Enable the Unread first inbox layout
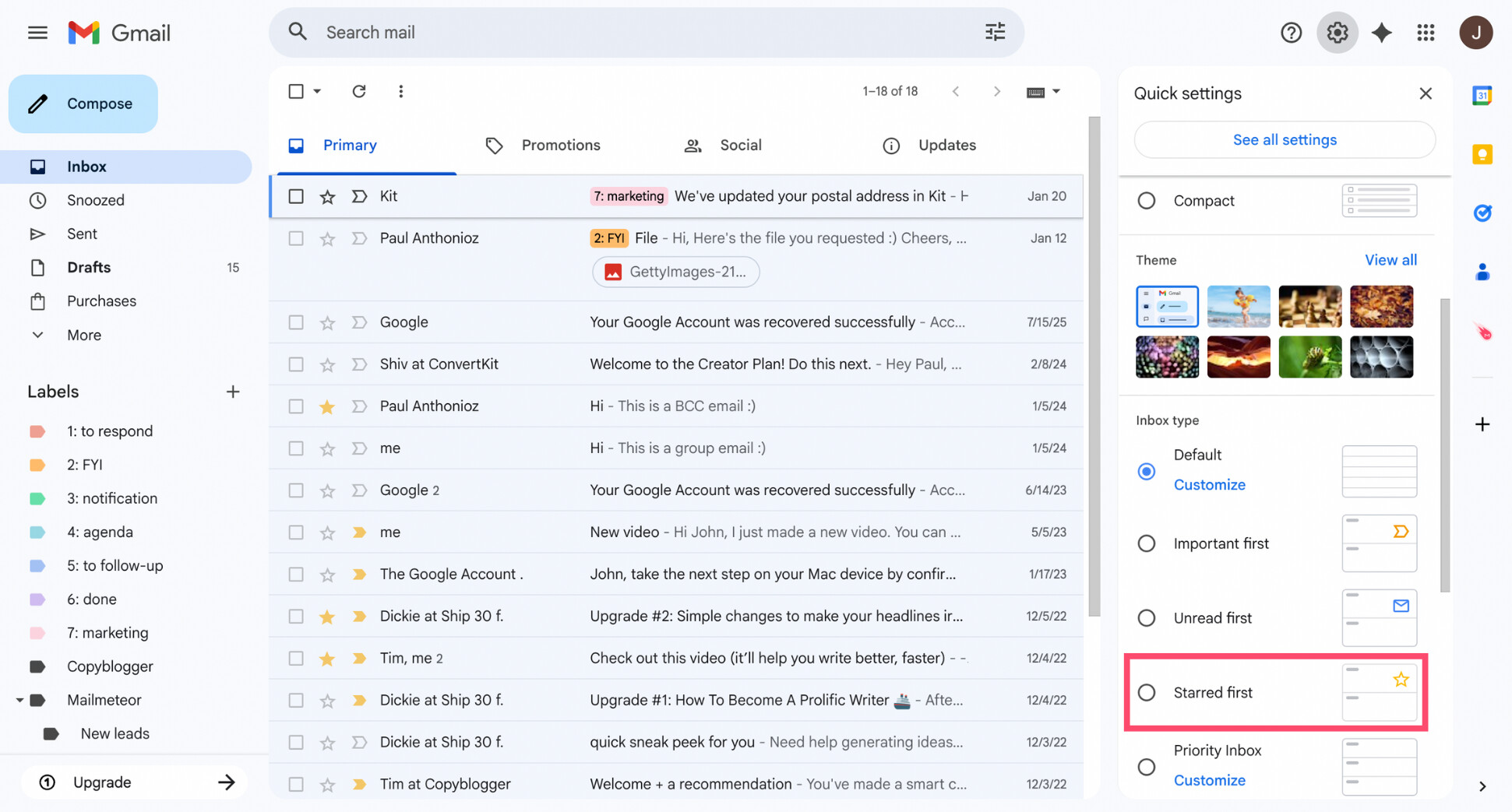Viewport: 1512px width, 812px height. [x=1146, y=617]
